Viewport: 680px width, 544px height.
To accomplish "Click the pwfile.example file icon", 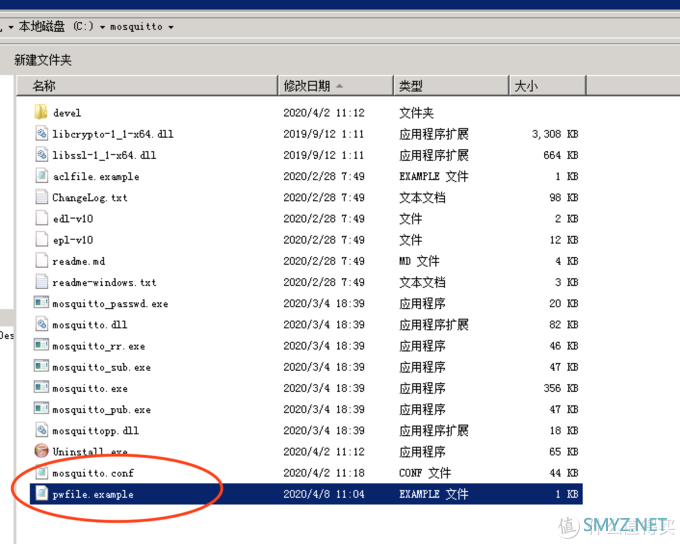I will pyautogui.click(x=41, y=493).
